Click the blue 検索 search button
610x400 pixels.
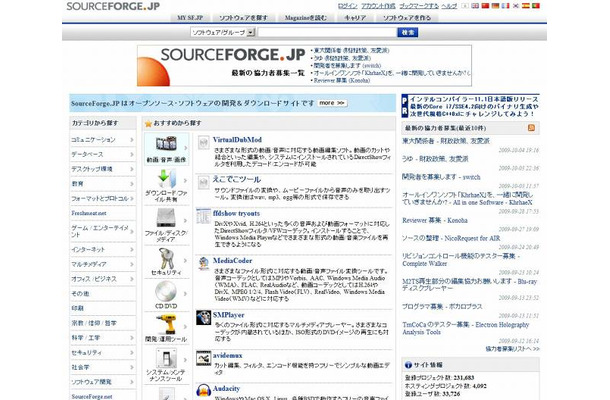(408, 32)
